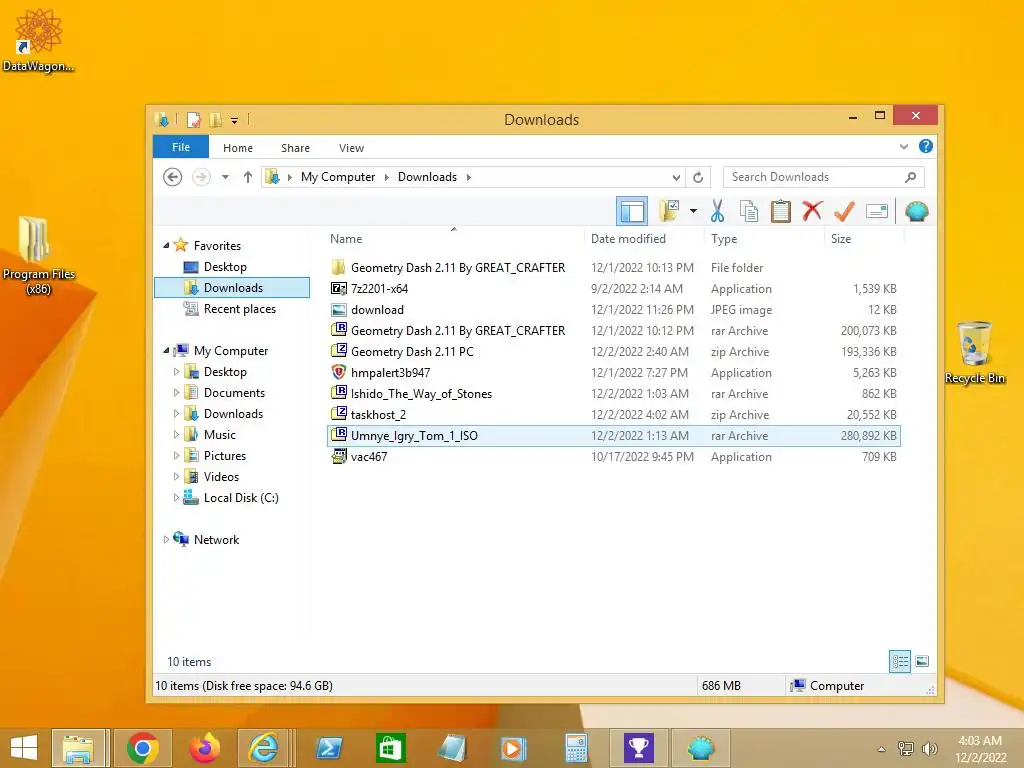1024x768 pixels.
Task: Open the Recycle Bin desktop icon
Action: click(x=974, y=353)
